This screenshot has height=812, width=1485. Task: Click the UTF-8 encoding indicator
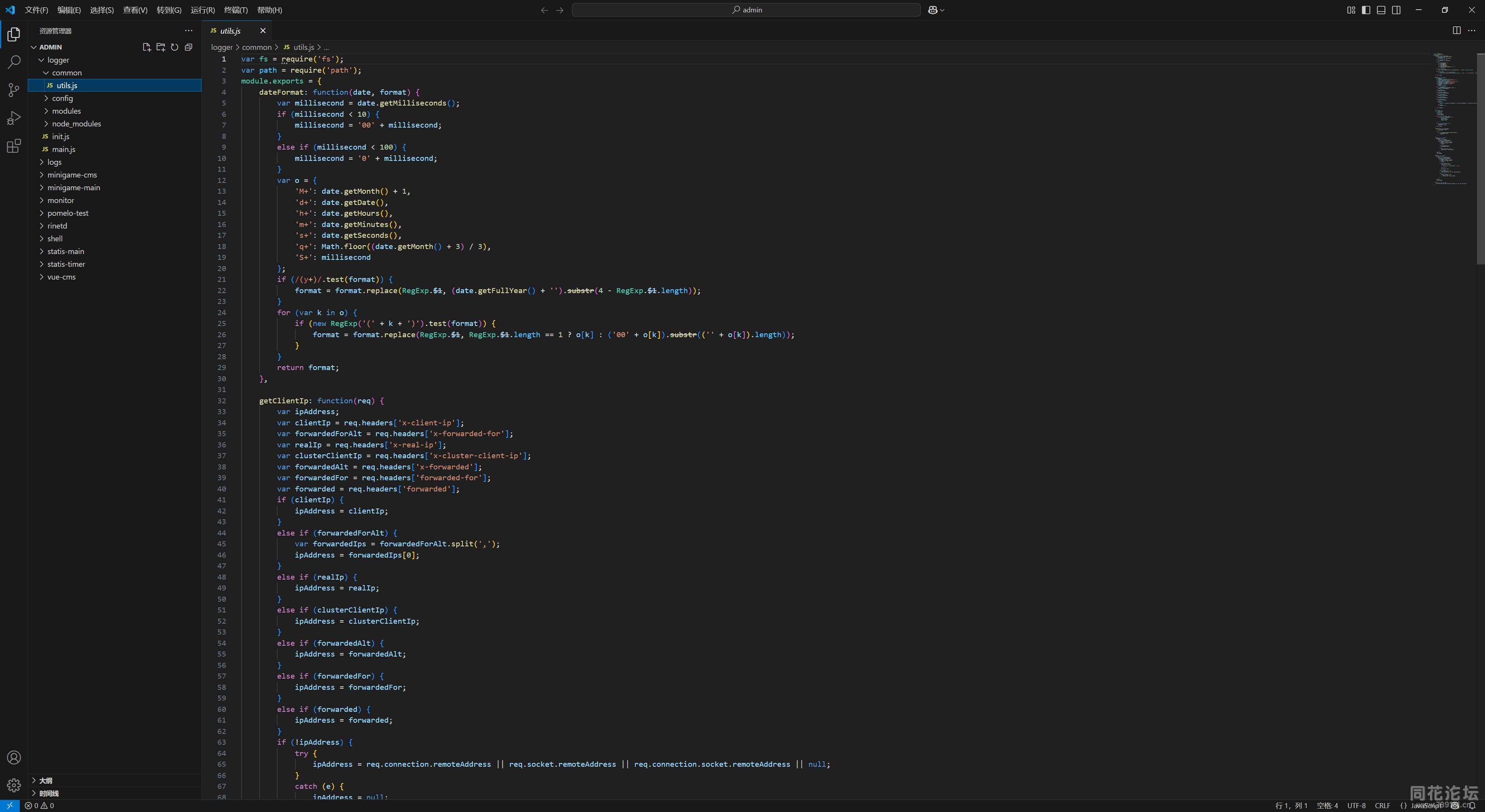1357,806
